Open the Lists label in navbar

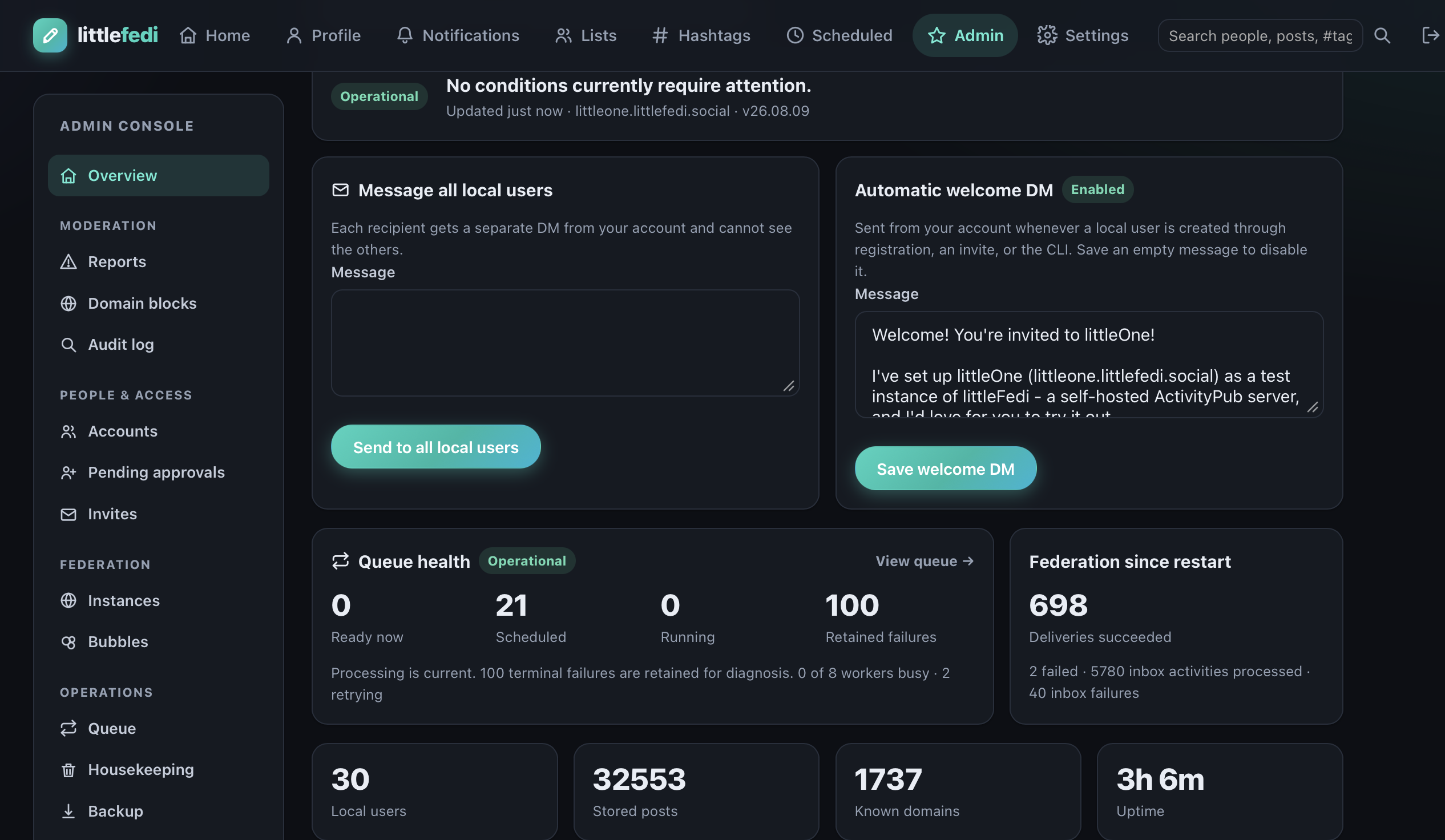click(x=599, y=35)
